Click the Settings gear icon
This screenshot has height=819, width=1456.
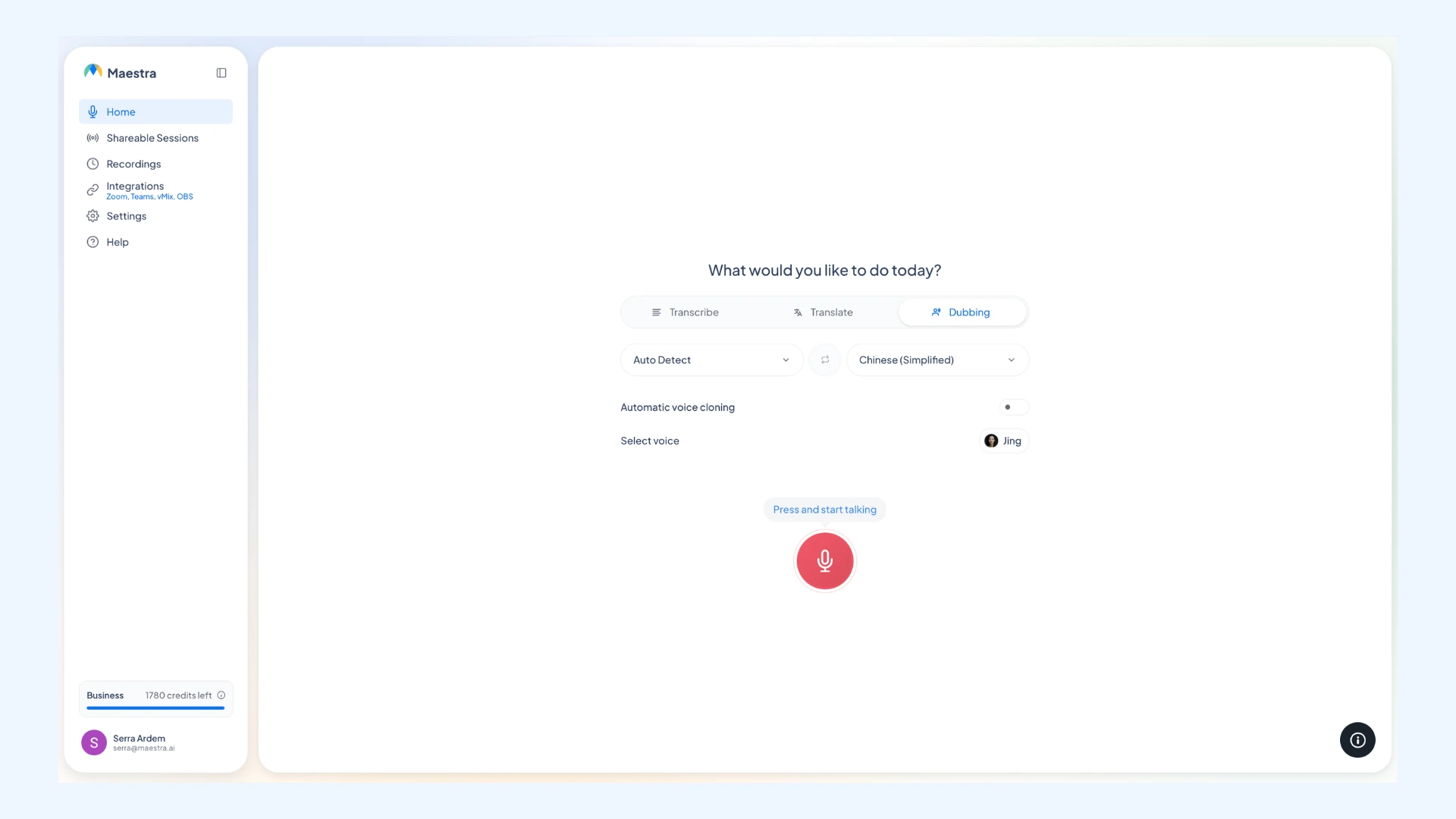93,216
